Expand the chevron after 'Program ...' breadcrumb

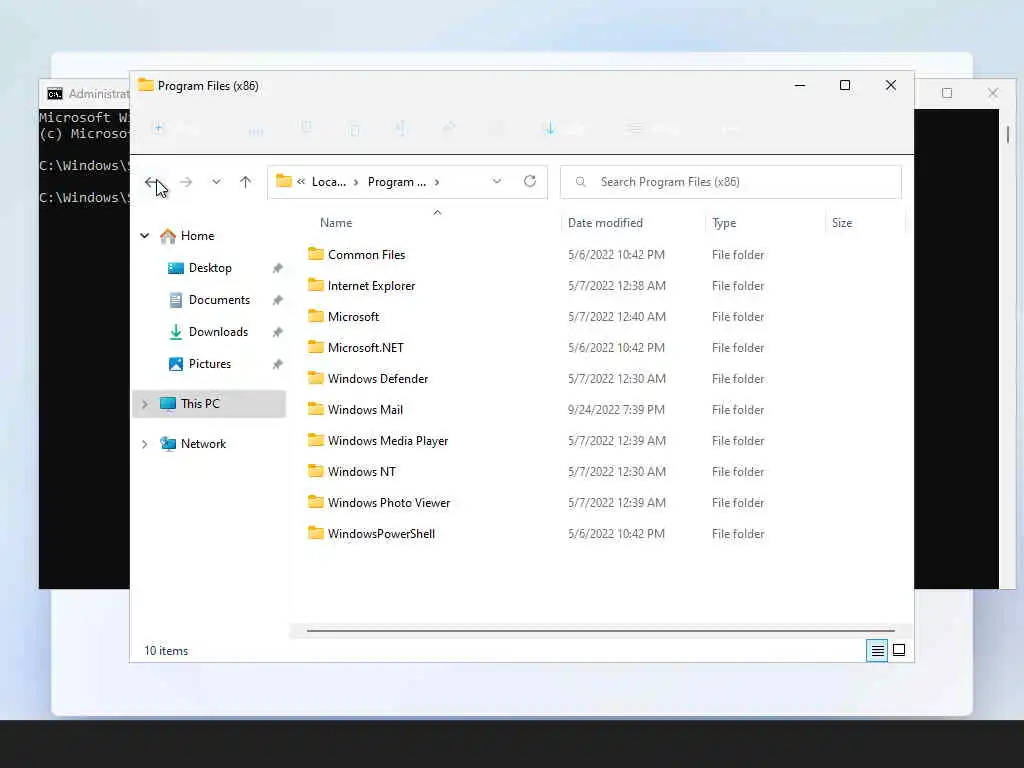[437, 182]
